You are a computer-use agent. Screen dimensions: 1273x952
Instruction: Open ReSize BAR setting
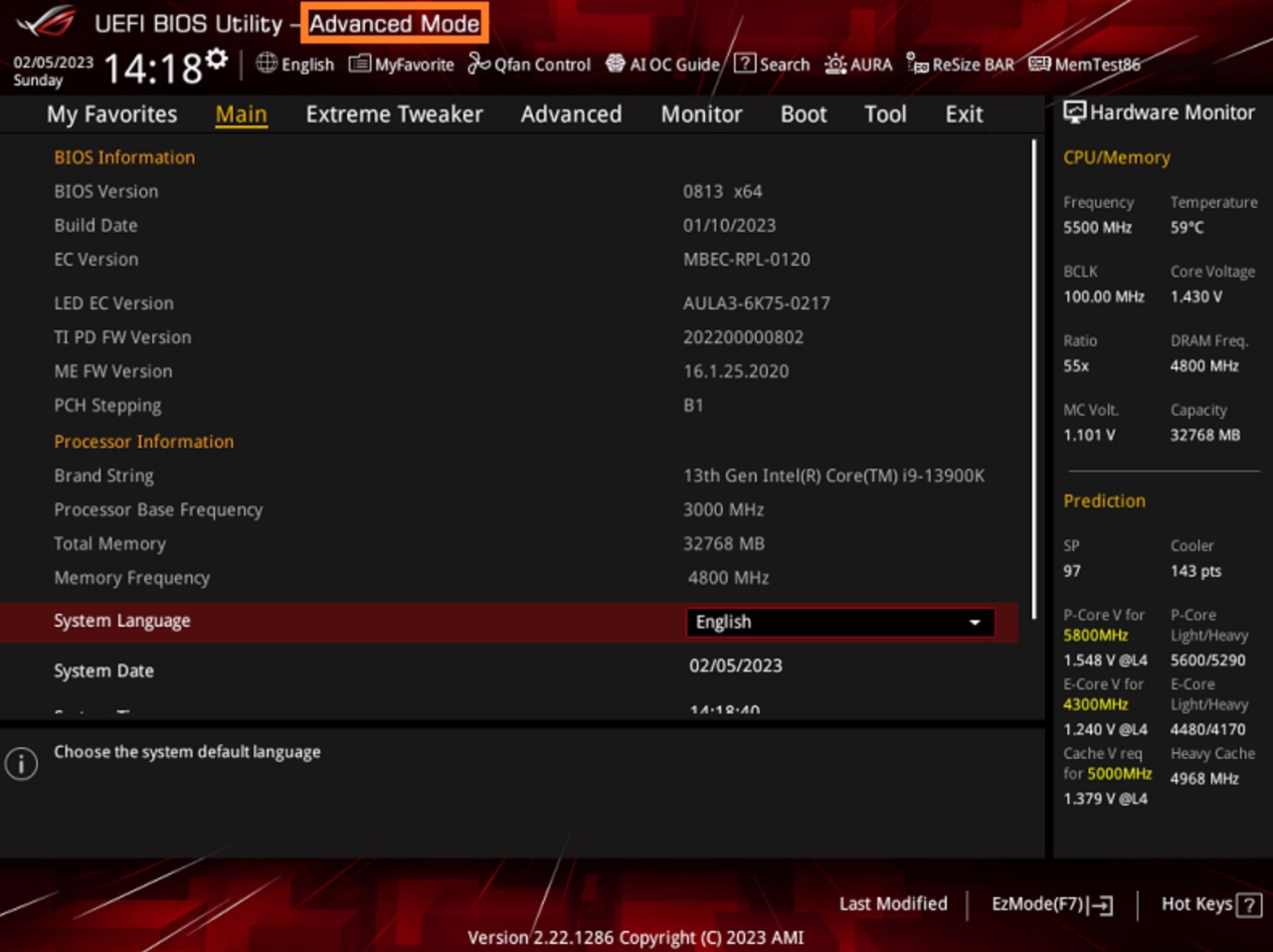click(x=961, y=65)
